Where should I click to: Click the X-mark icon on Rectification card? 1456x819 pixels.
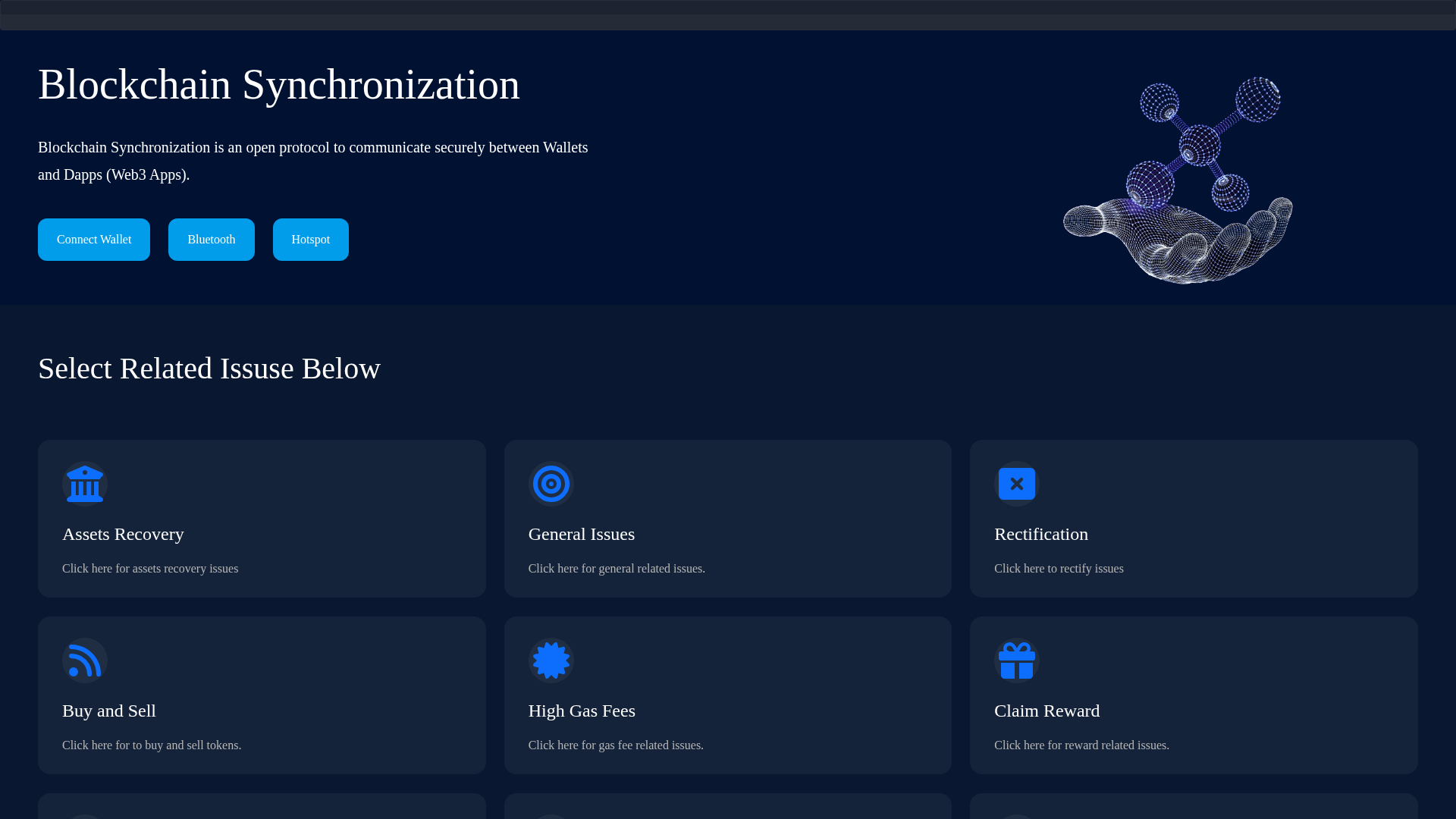click(x=1016, y=484)
